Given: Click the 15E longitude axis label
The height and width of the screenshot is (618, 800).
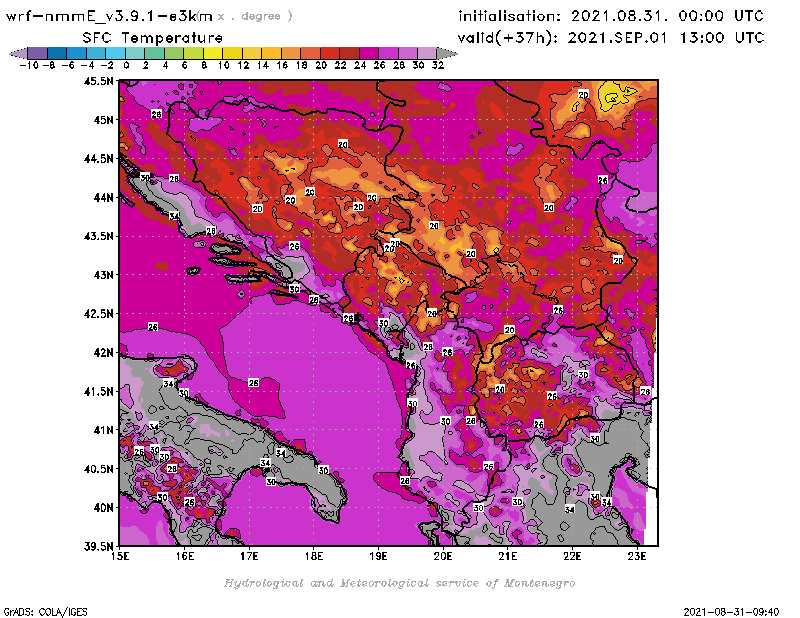Looking at the screenshot, I should tap(120, 556).
